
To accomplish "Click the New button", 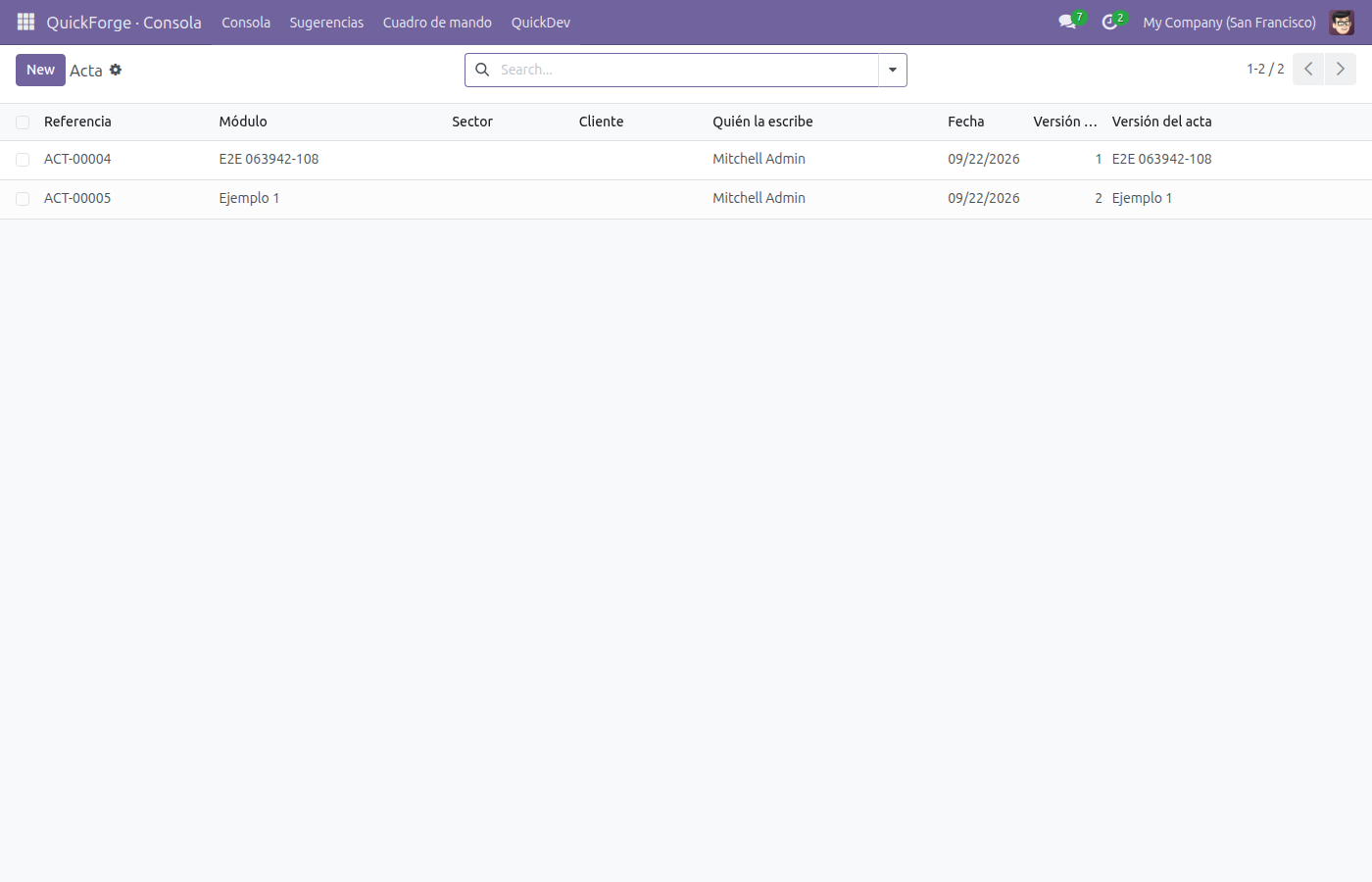I will tap(40, 70).
